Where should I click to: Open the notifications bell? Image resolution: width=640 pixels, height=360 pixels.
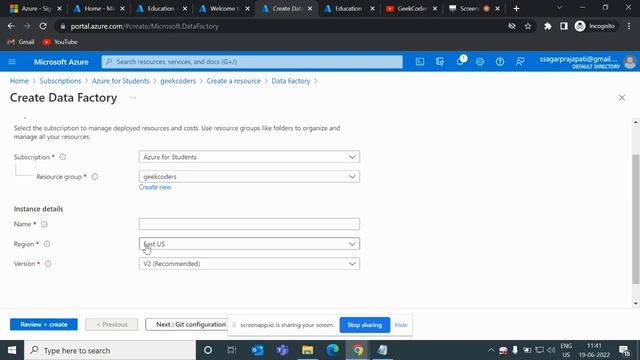(x=460, y=61)
